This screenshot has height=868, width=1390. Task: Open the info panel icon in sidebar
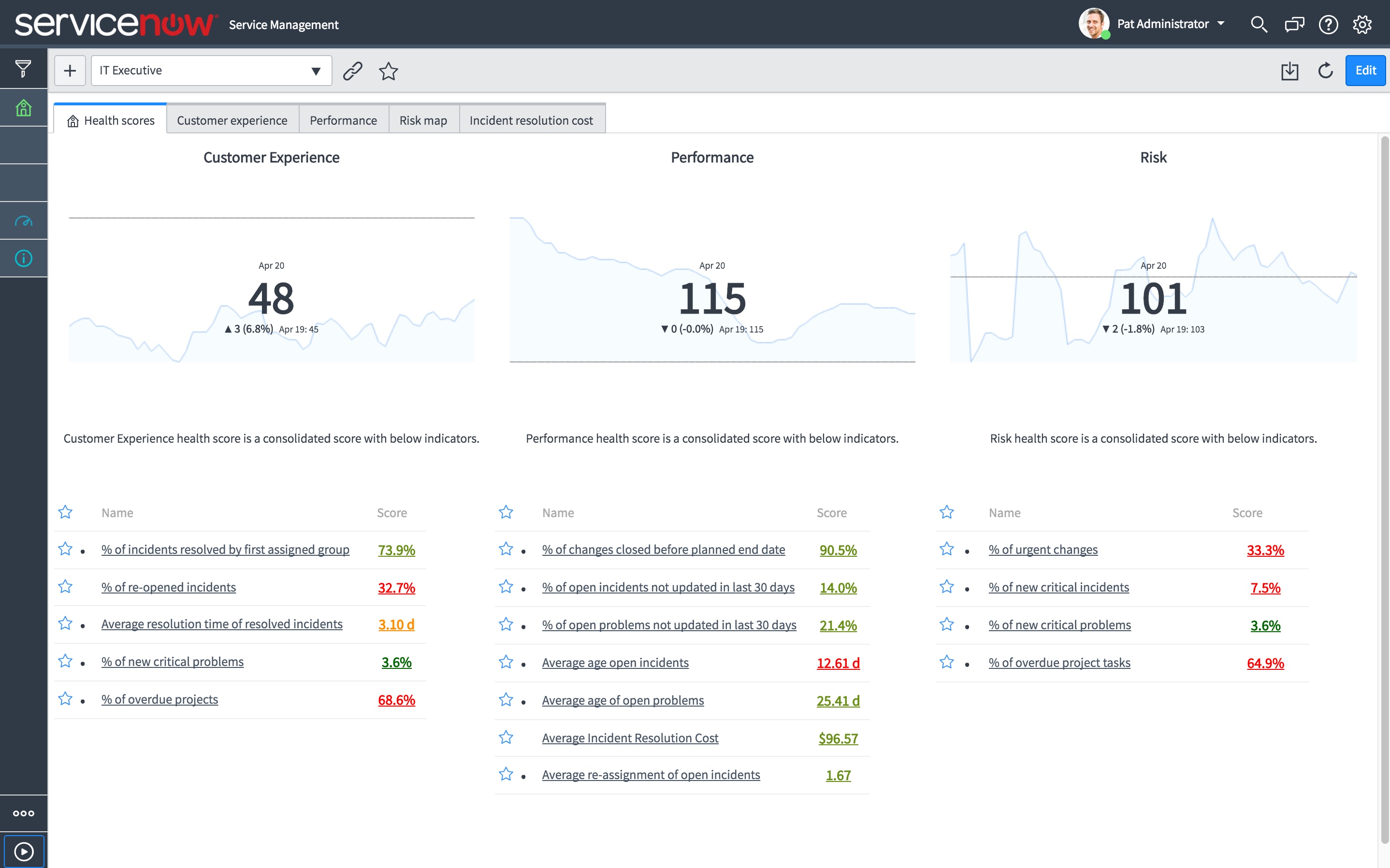[x=23, y=258]
